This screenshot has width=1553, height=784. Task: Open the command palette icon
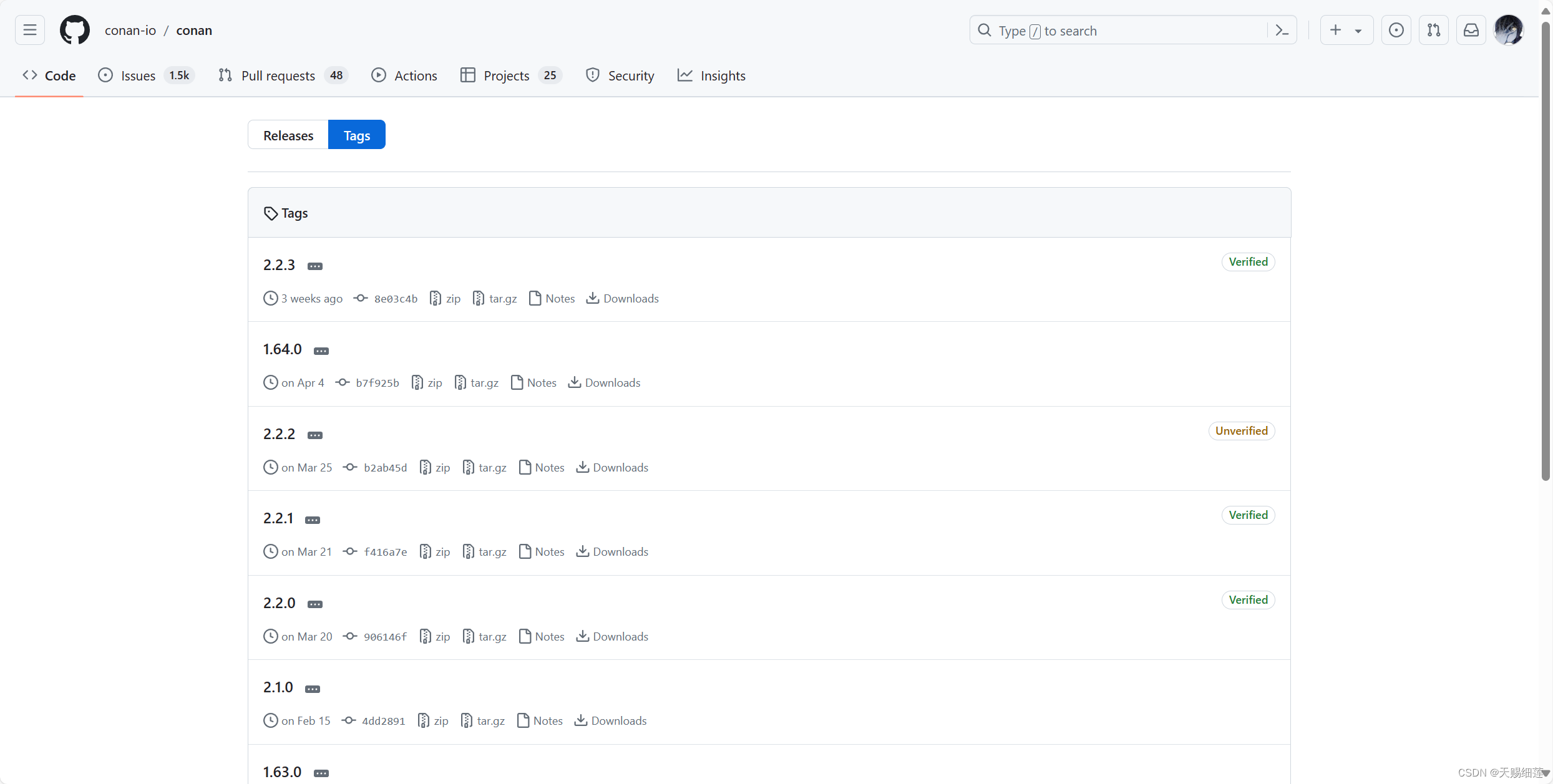pos(1282,30)
